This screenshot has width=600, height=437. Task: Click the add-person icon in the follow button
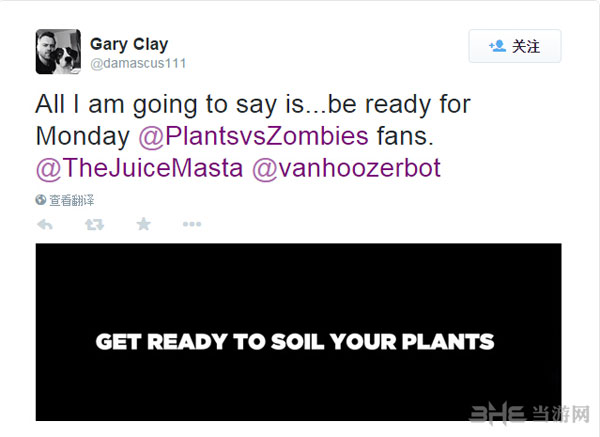coord(496,46)
